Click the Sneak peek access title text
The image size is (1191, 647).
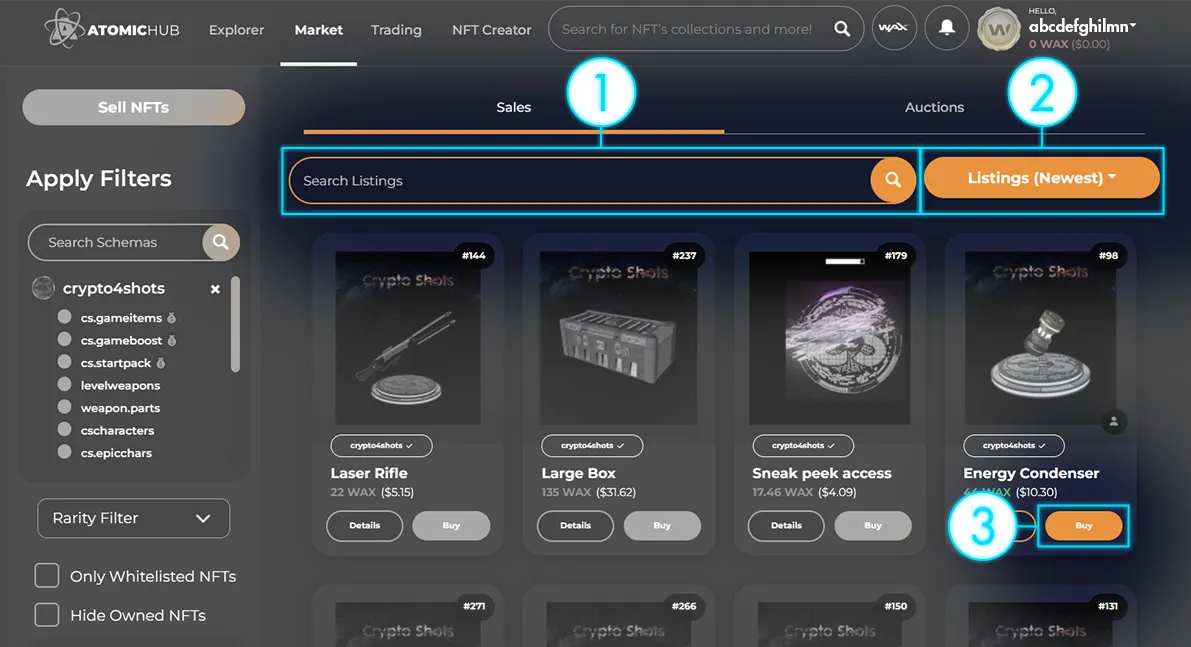(822, 473)
